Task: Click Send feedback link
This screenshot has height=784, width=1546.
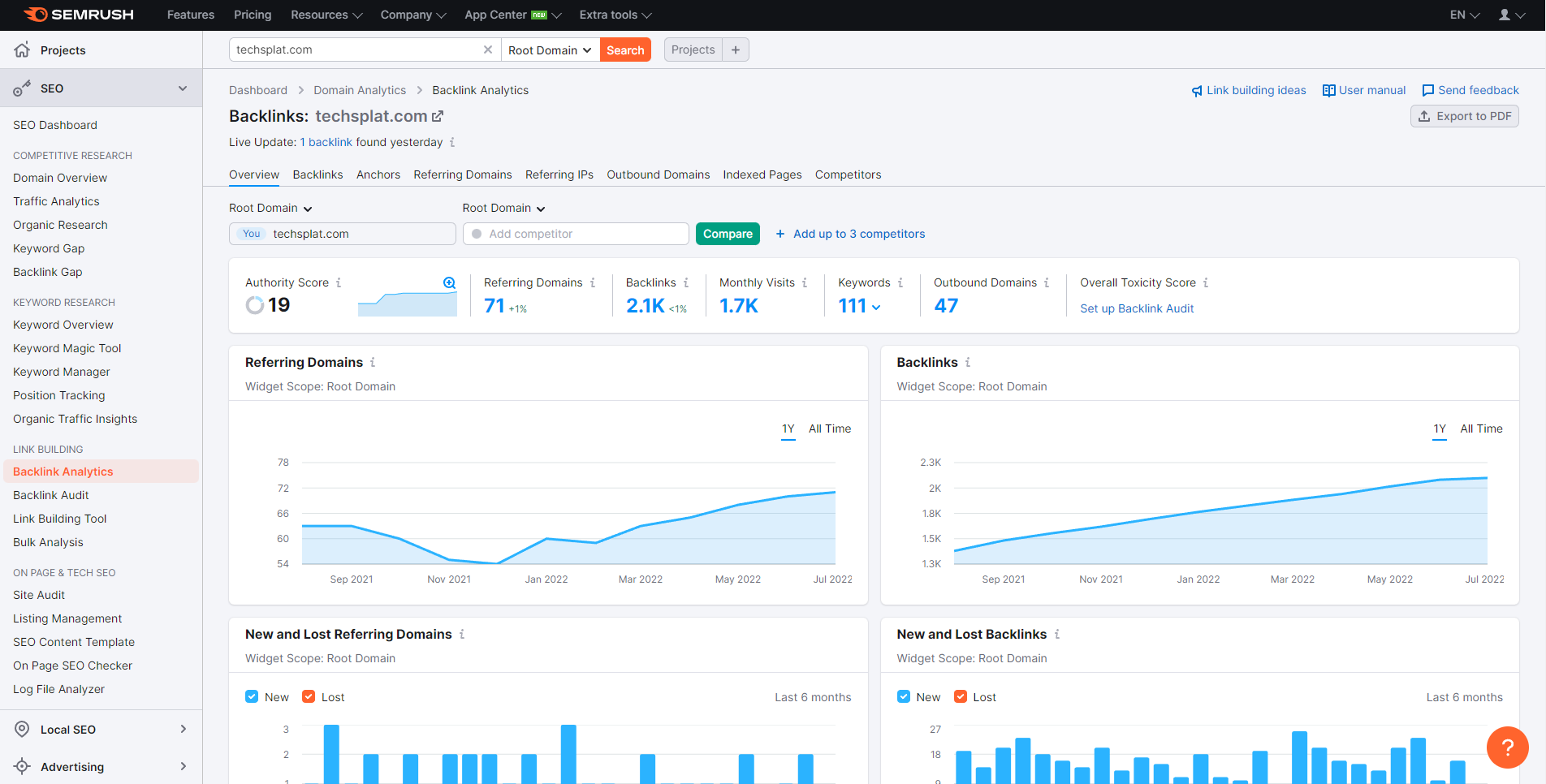Action: click(1470, 90)
